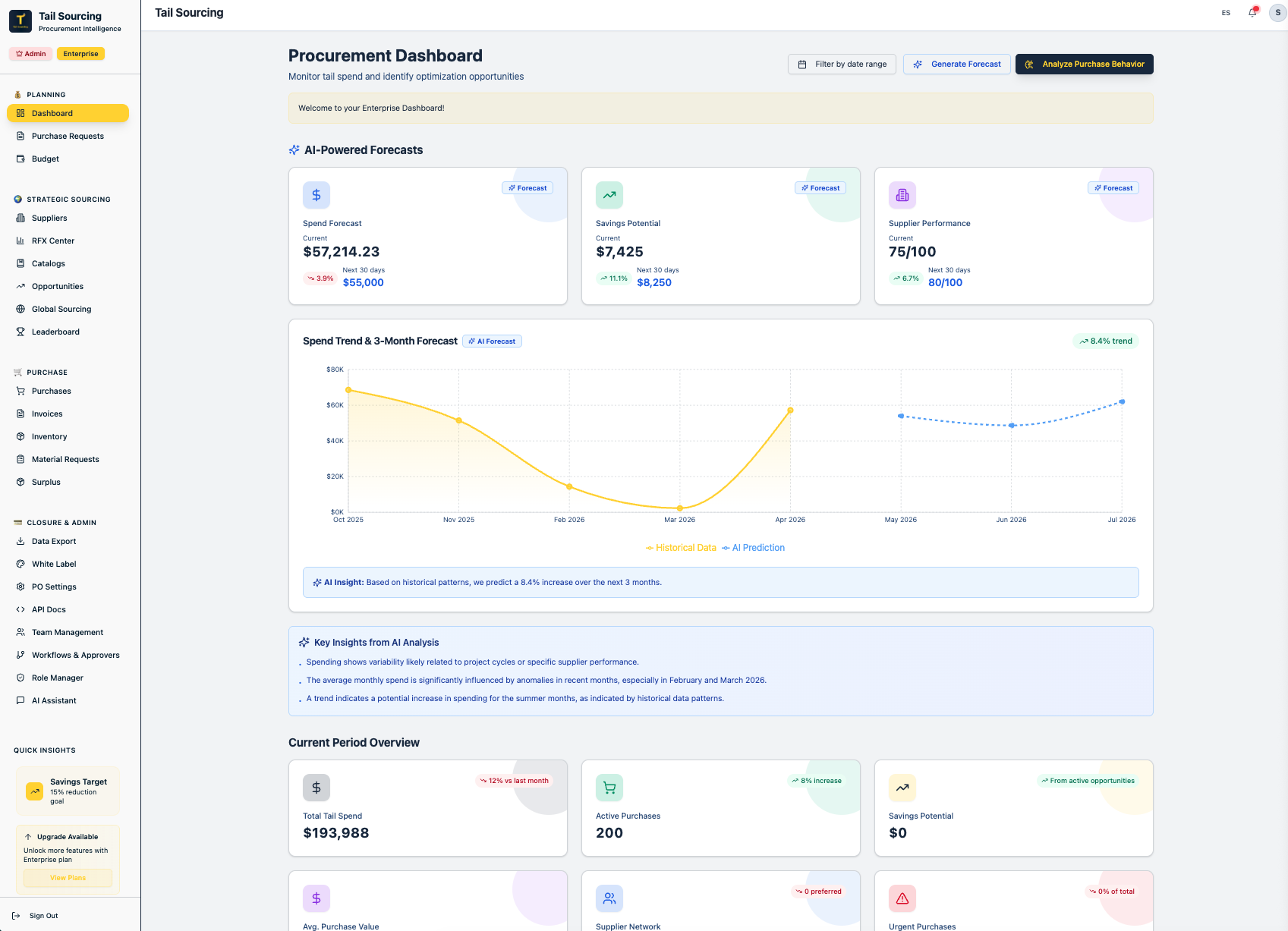Click the Apr 2026 historical data point
Image resolution: width=1288 pixels, height=931 pixels.
[790, 410]
